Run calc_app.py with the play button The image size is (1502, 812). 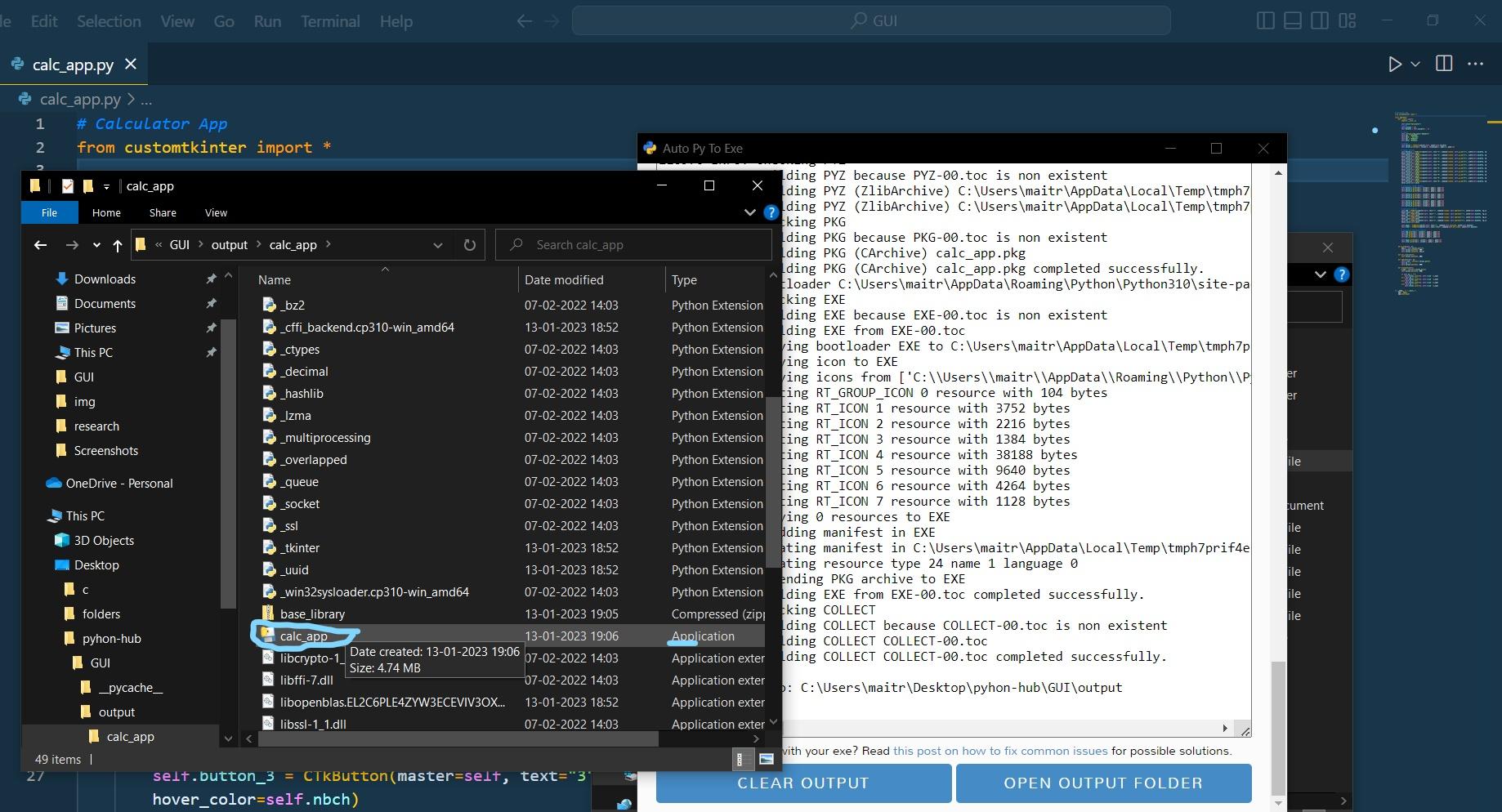(1394, 64)
